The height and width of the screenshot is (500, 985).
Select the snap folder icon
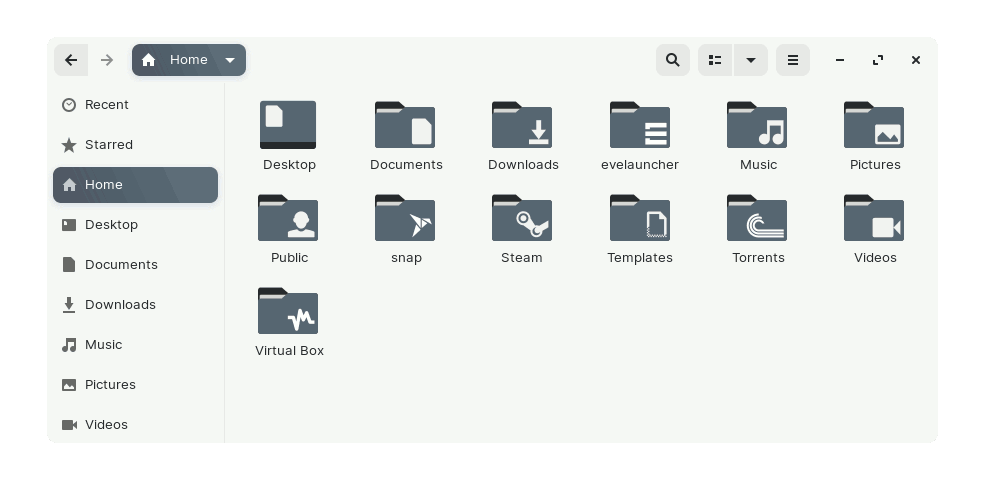click(x=405, y=218)
